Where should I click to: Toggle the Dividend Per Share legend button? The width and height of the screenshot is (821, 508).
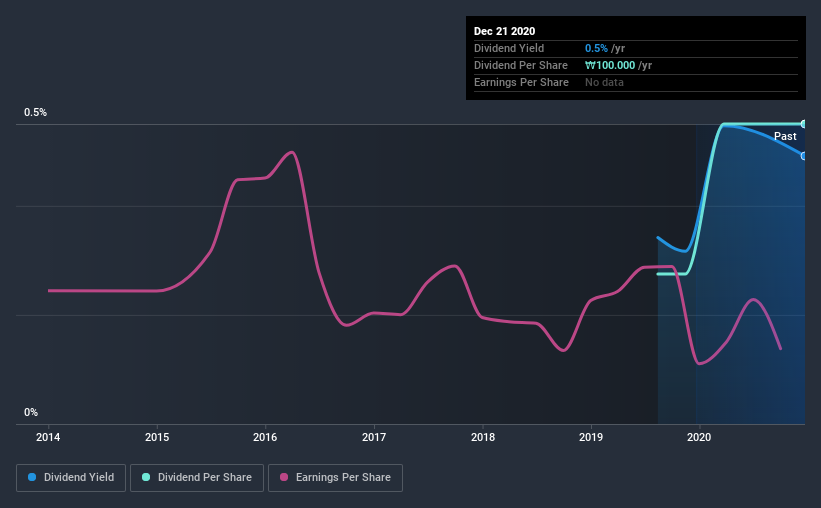197,478
